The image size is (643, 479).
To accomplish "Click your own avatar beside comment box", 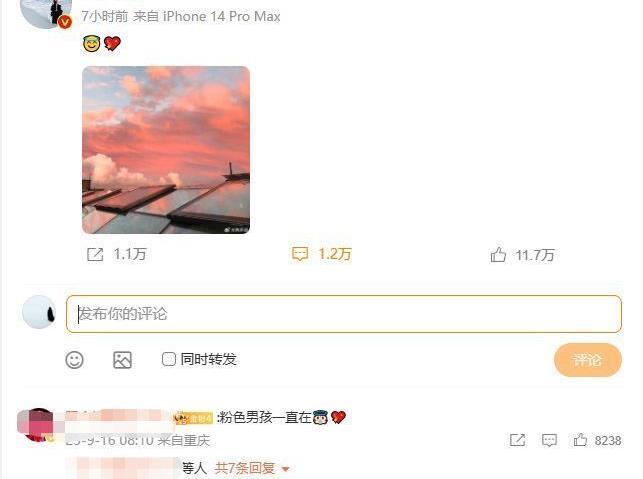I will [39, 312].
